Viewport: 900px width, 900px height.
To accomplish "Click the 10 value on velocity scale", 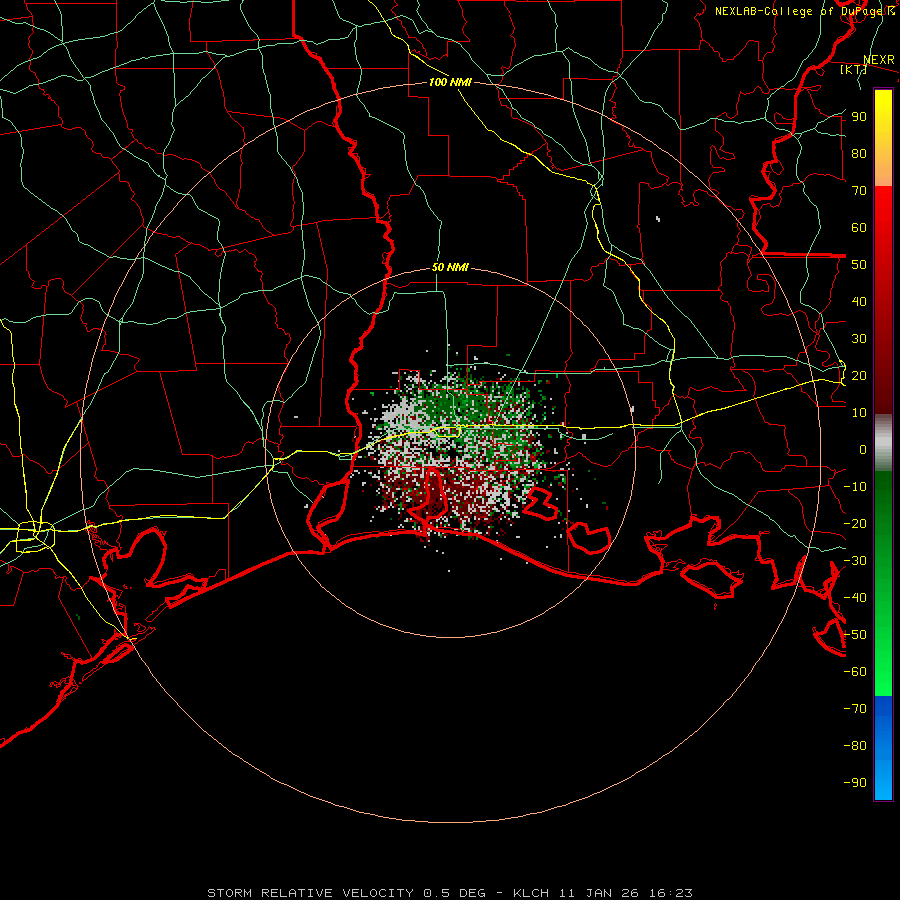I will pos(859,413).
